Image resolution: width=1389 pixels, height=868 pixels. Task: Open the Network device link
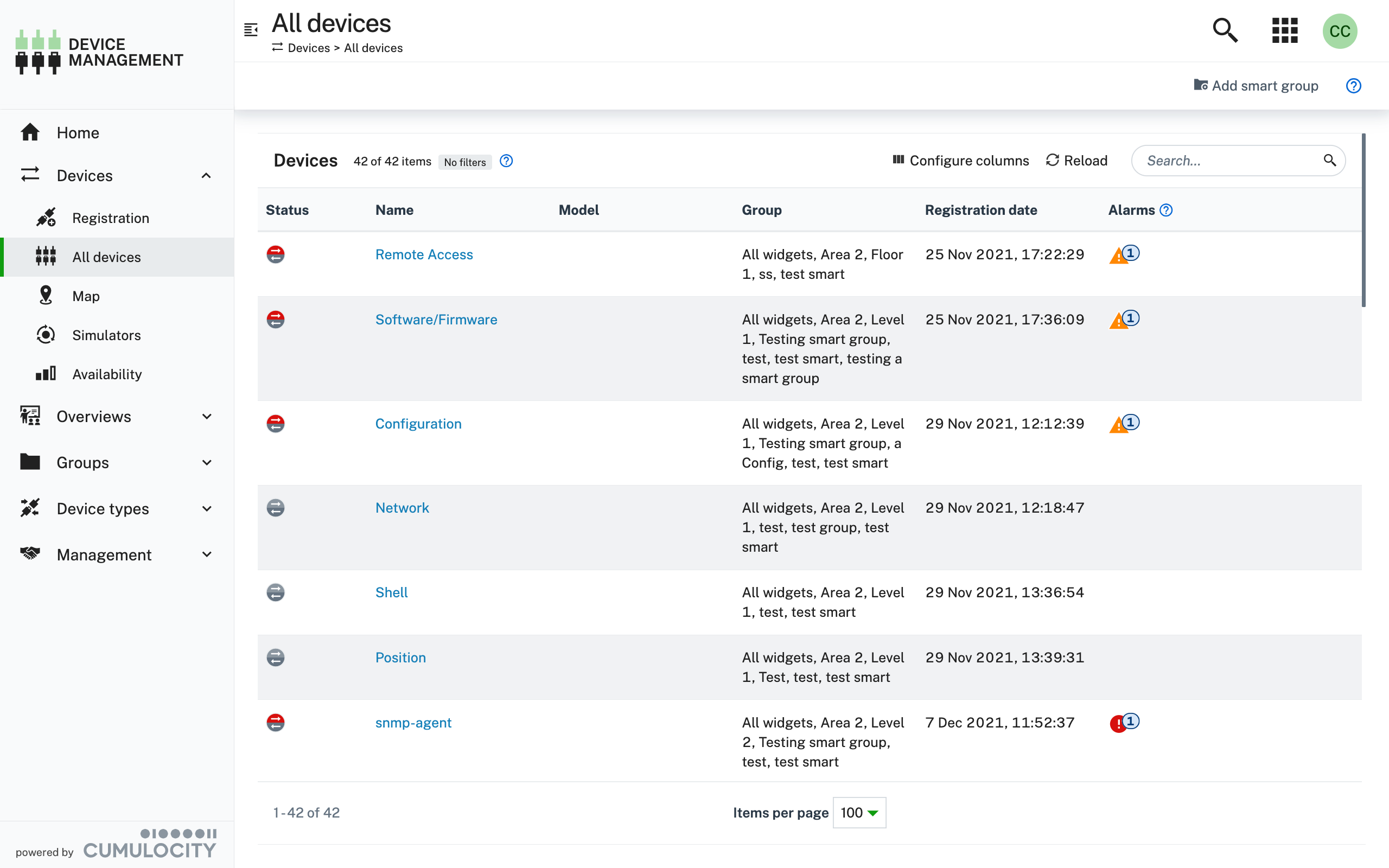(x=402, y=507)
